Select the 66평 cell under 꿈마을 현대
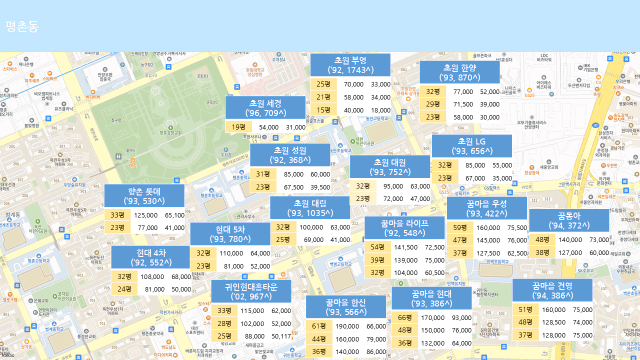 coord(405,318)
